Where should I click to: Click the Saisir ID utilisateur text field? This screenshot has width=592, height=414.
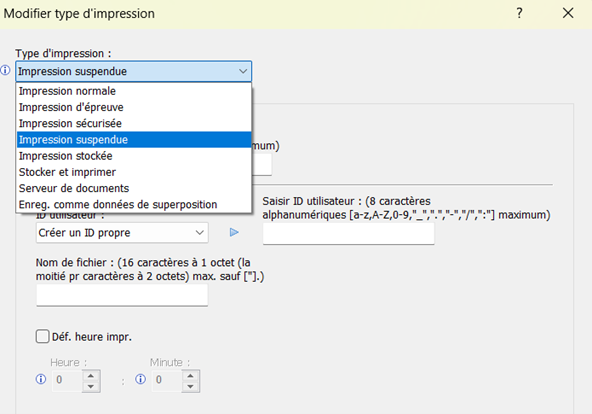(x=348, y=233)
